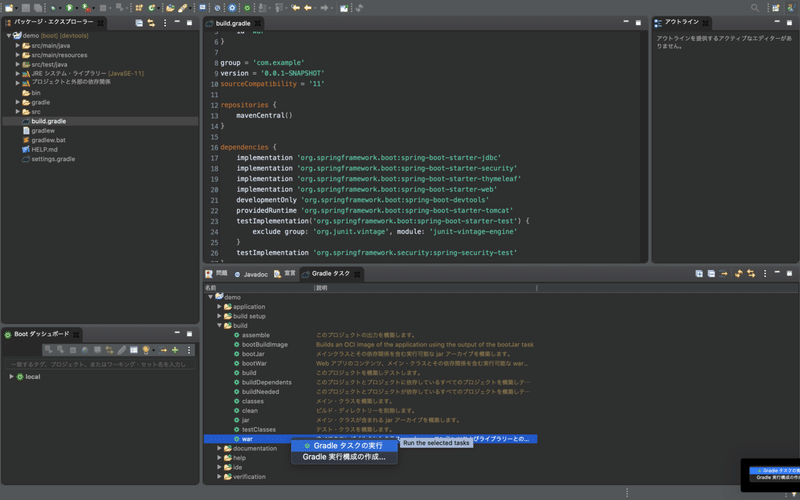800x500 pixels.
Task: Open the dropdown arrow next to Run button
Action: [77, 8]
